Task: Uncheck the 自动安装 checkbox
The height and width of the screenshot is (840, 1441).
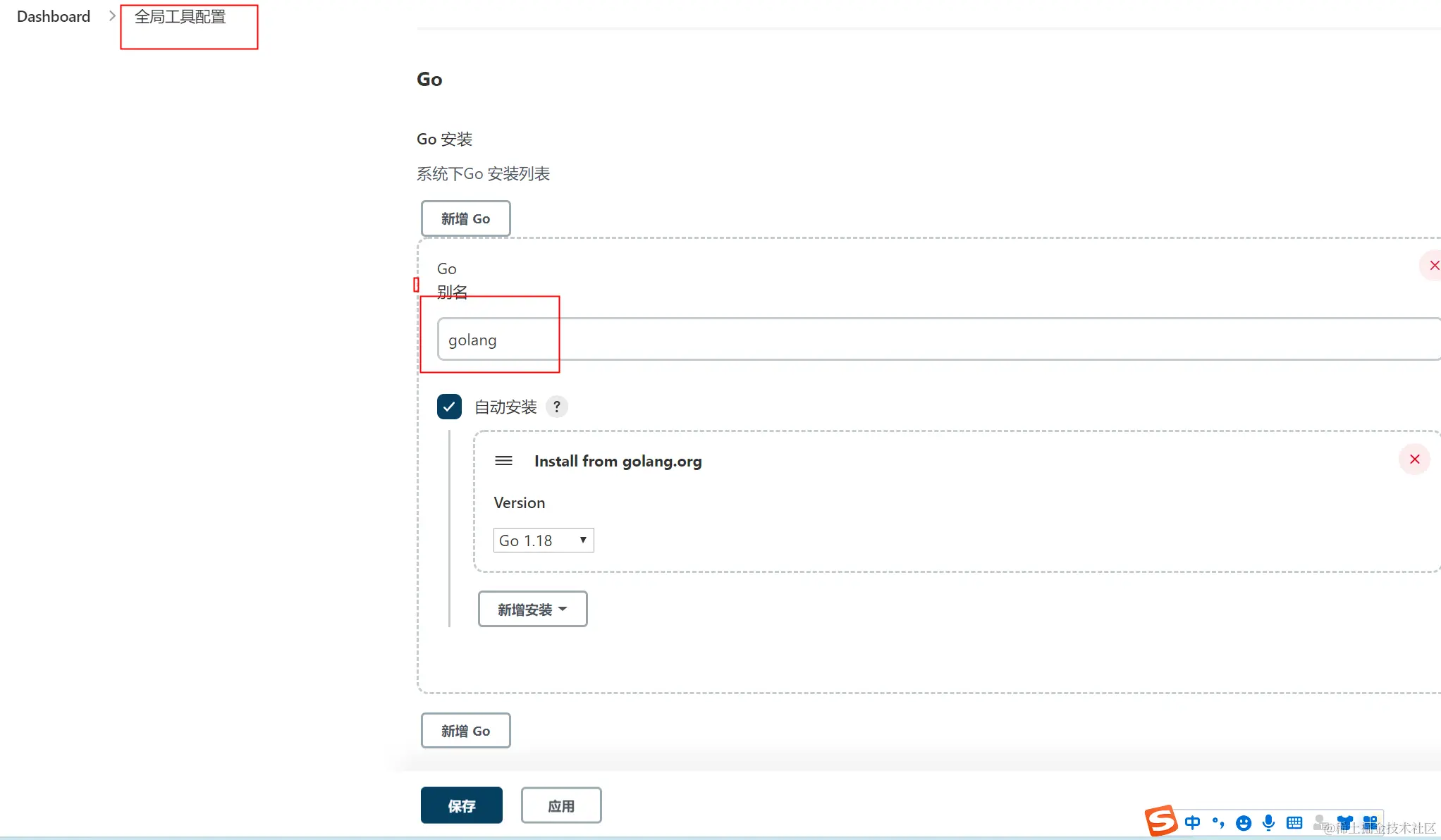Action: tap(449, 407)
